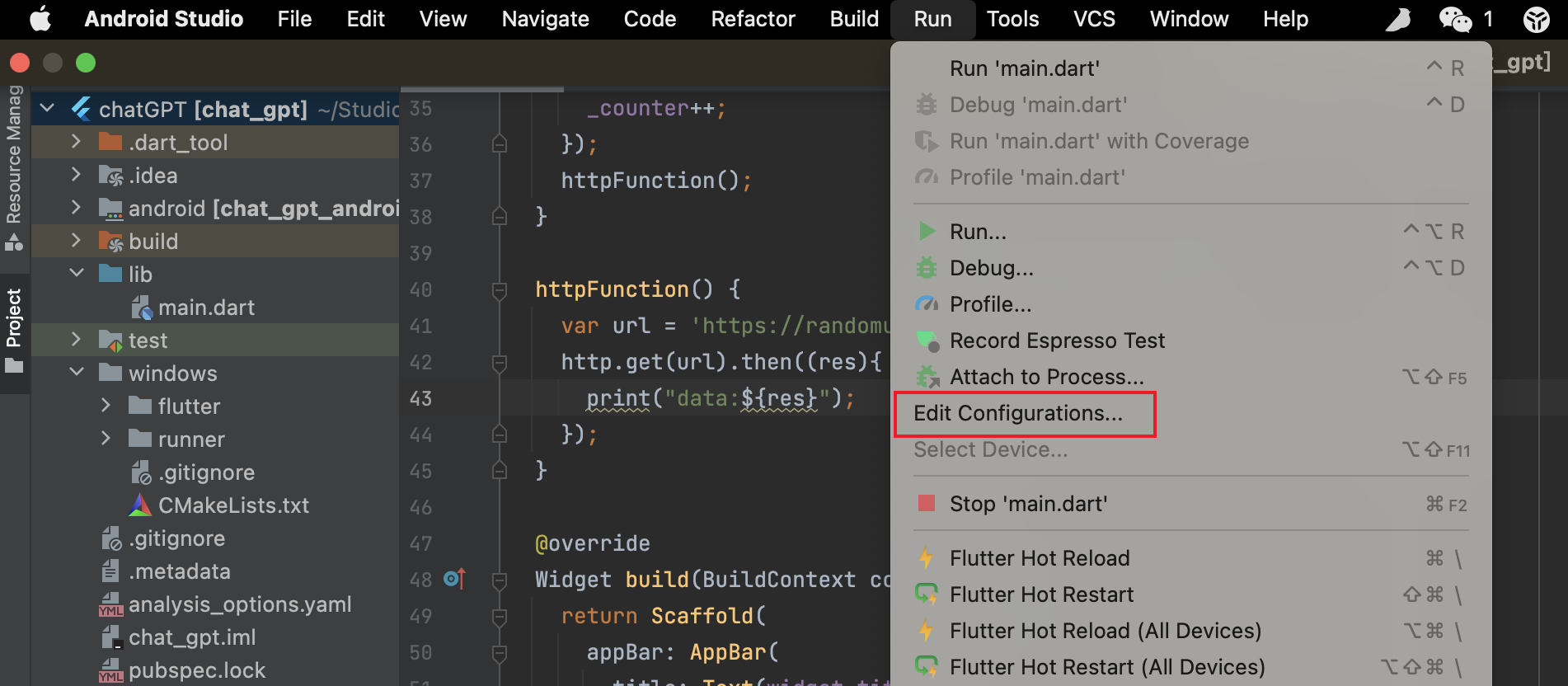Click the CMakeLists.txt file icon
This screenshot has width=1568, height=686.
pyautogui.click(x=140, y=505)
